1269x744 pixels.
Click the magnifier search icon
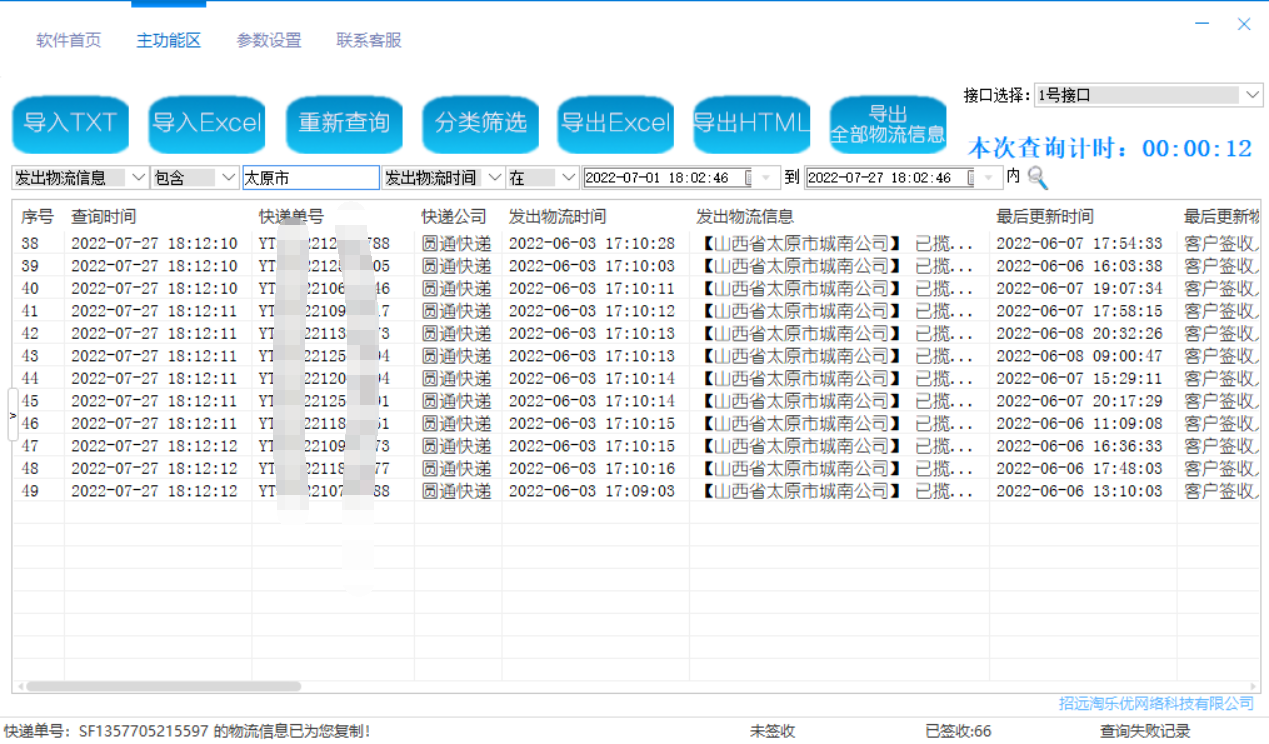(x=1037, y=178)
